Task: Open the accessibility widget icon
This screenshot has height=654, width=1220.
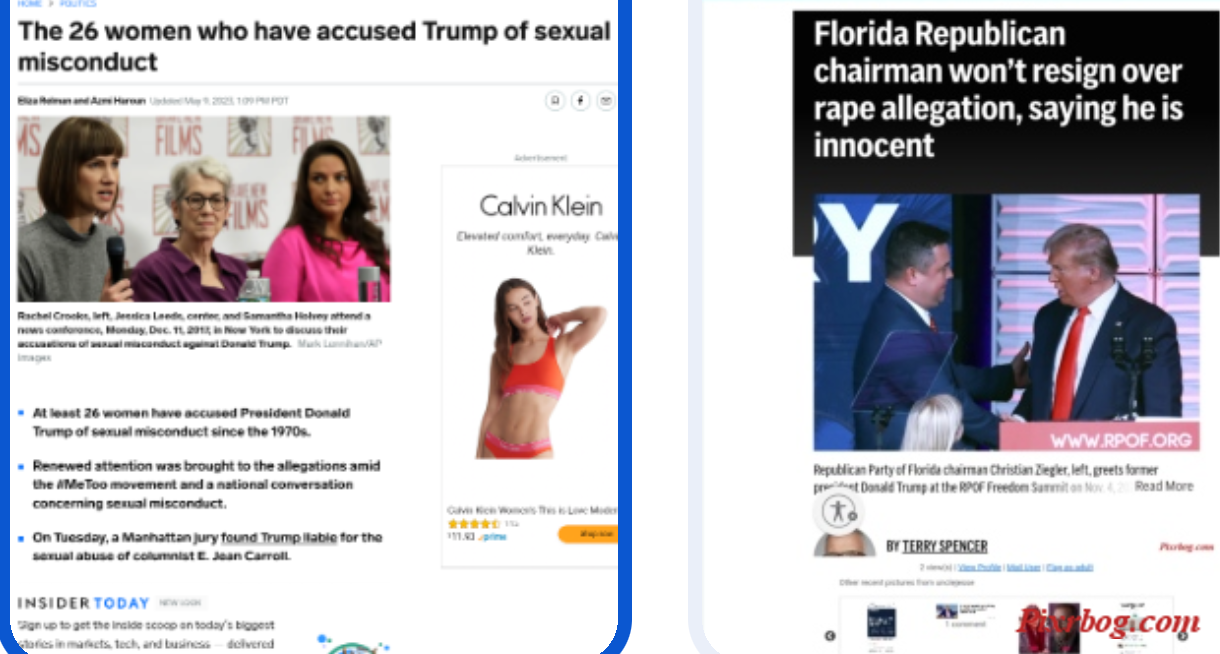Action: [x=838, y=511]
